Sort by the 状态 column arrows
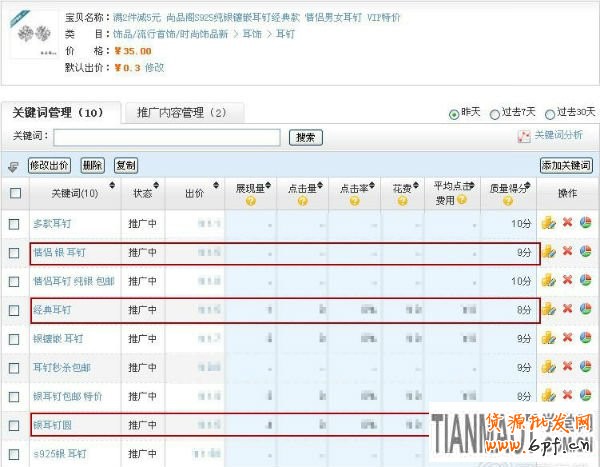The image size is (600, 467). [x=158, y=187]
